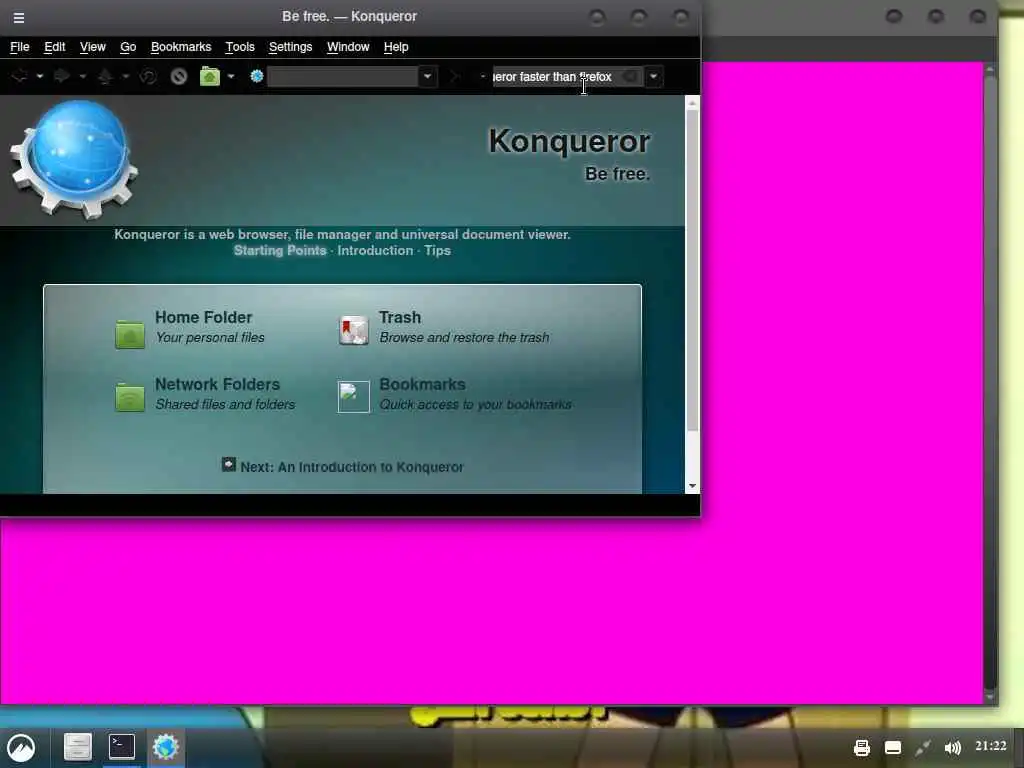This screenshot has height=768, width=1024.
Task: Click the background window's scrollbar handle
Action: [x=990, y=382]
